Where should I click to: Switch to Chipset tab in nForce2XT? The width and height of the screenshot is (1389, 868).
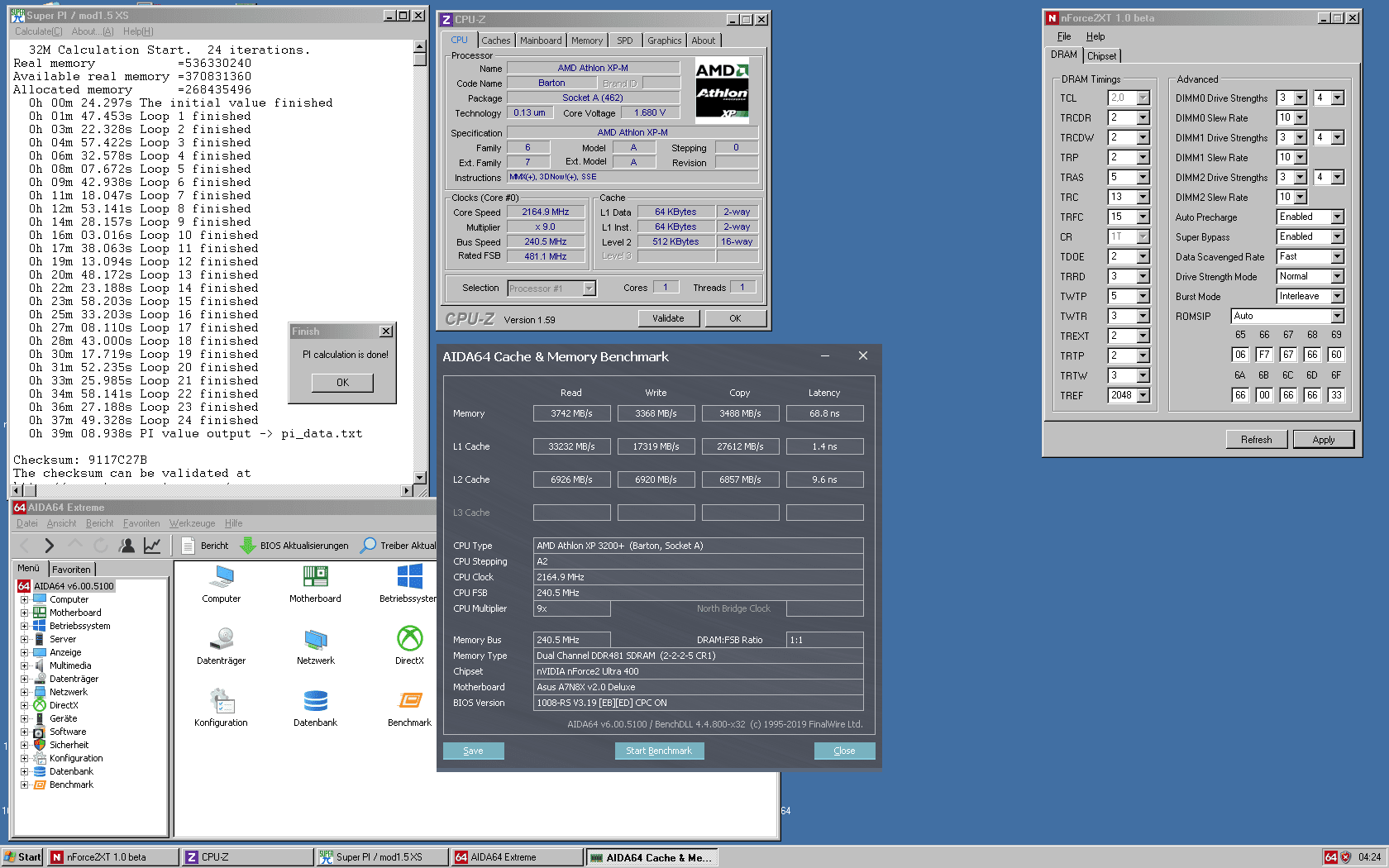click(x=1101, y=56)
